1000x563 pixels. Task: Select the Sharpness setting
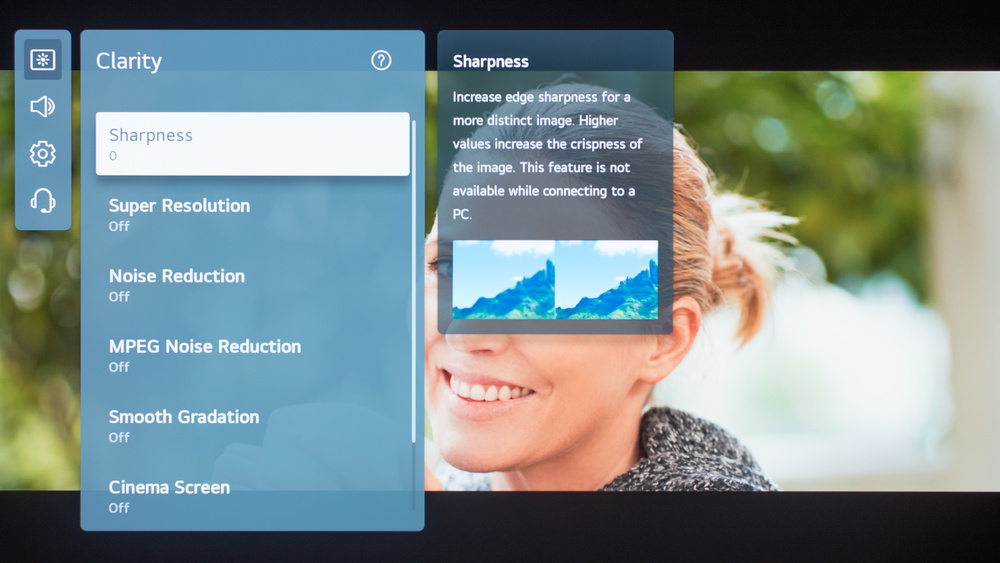pos(252,144)
